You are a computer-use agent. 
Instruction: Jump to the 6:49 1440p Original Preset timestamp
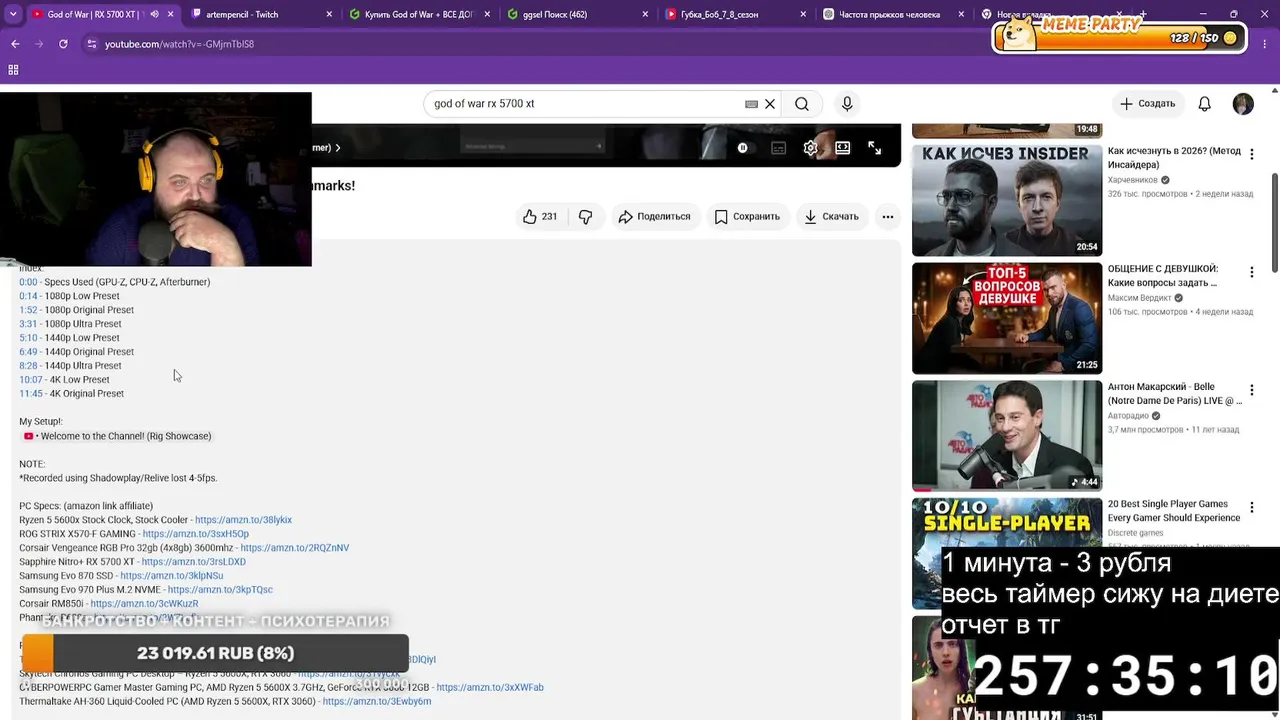click(x=28, y=352)
